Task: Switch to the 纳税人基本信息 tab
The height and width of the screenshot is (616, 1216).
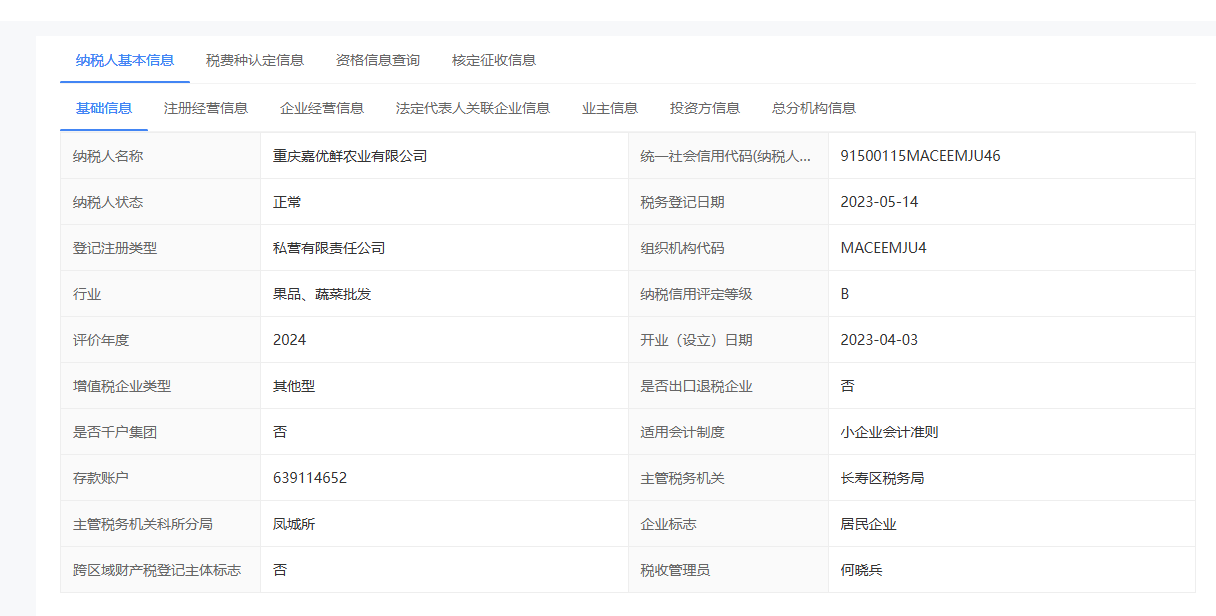Action: click(x=125, y=60)
